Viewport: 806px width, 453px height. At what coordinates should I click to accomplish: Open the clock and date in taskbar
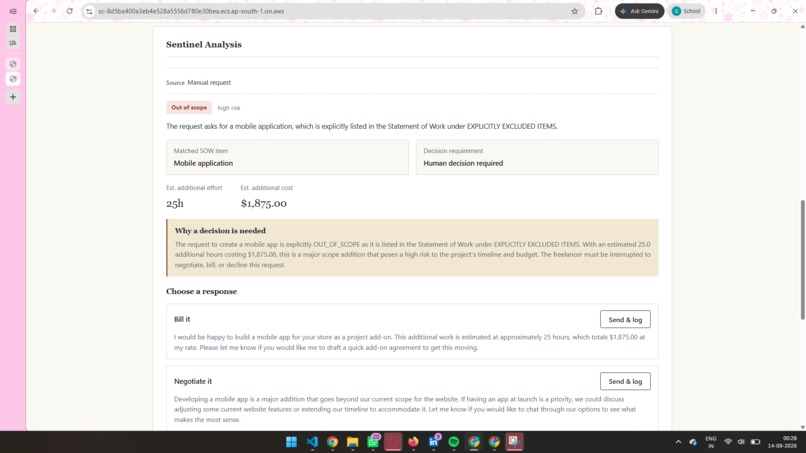[x=782, y=442]
